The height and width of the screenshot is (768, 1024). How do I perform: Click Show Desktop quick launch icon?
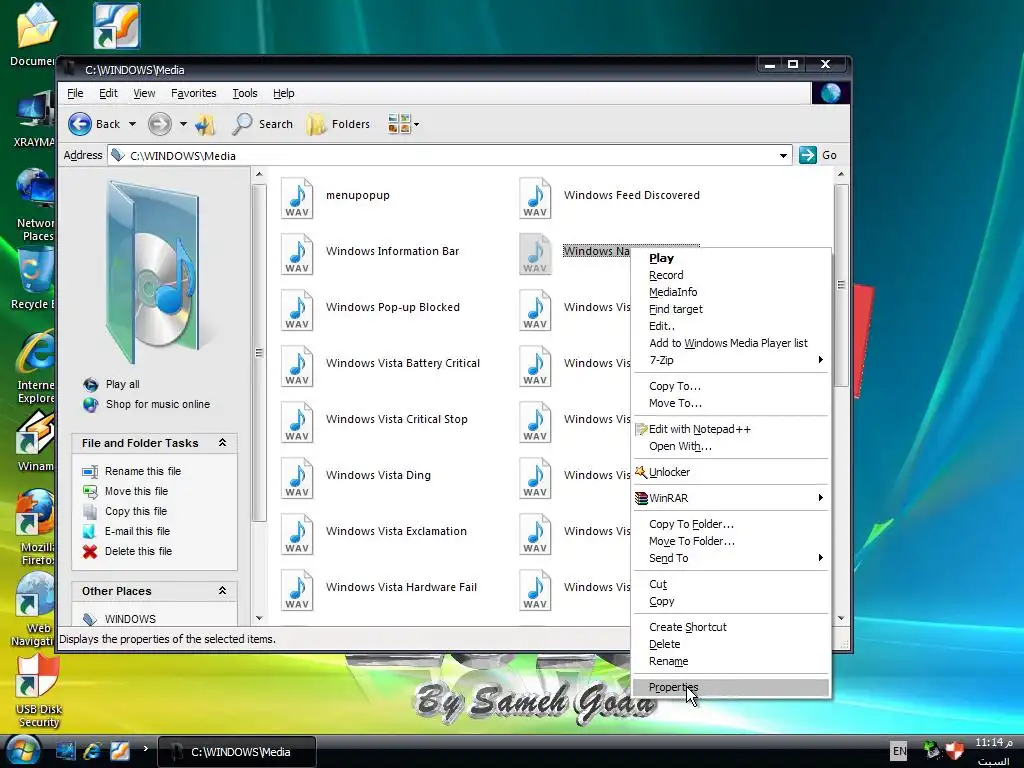click(65, 751)
